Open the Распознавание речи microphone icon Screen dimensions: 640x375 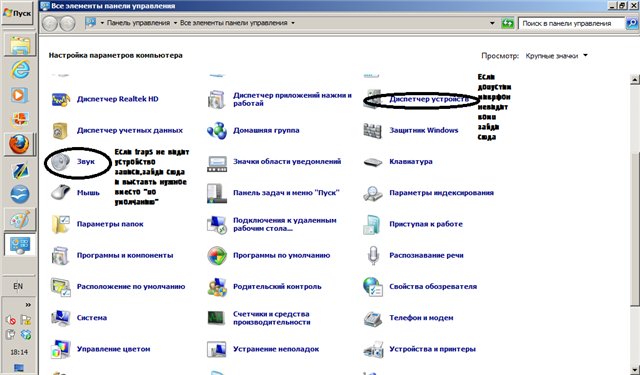373,255
